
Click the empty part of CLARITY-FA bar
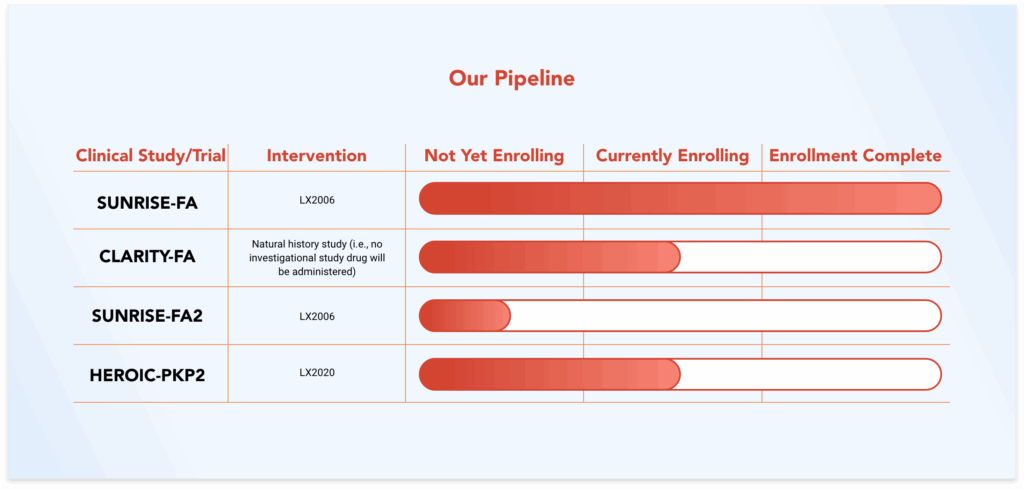tap(810, 257)
